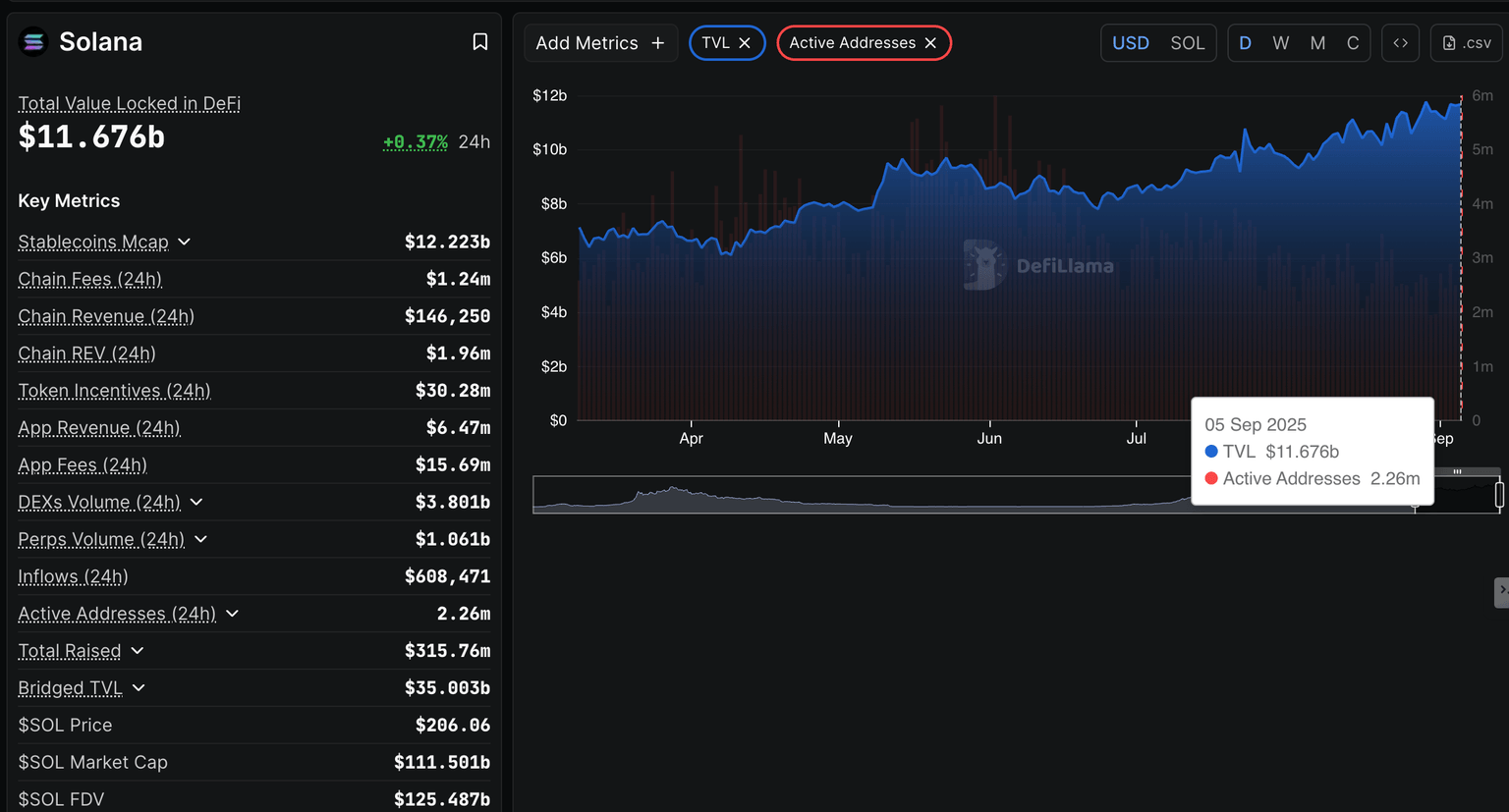
Task: Select the cumulative (C) chart tab
Action: (1353, 43)
